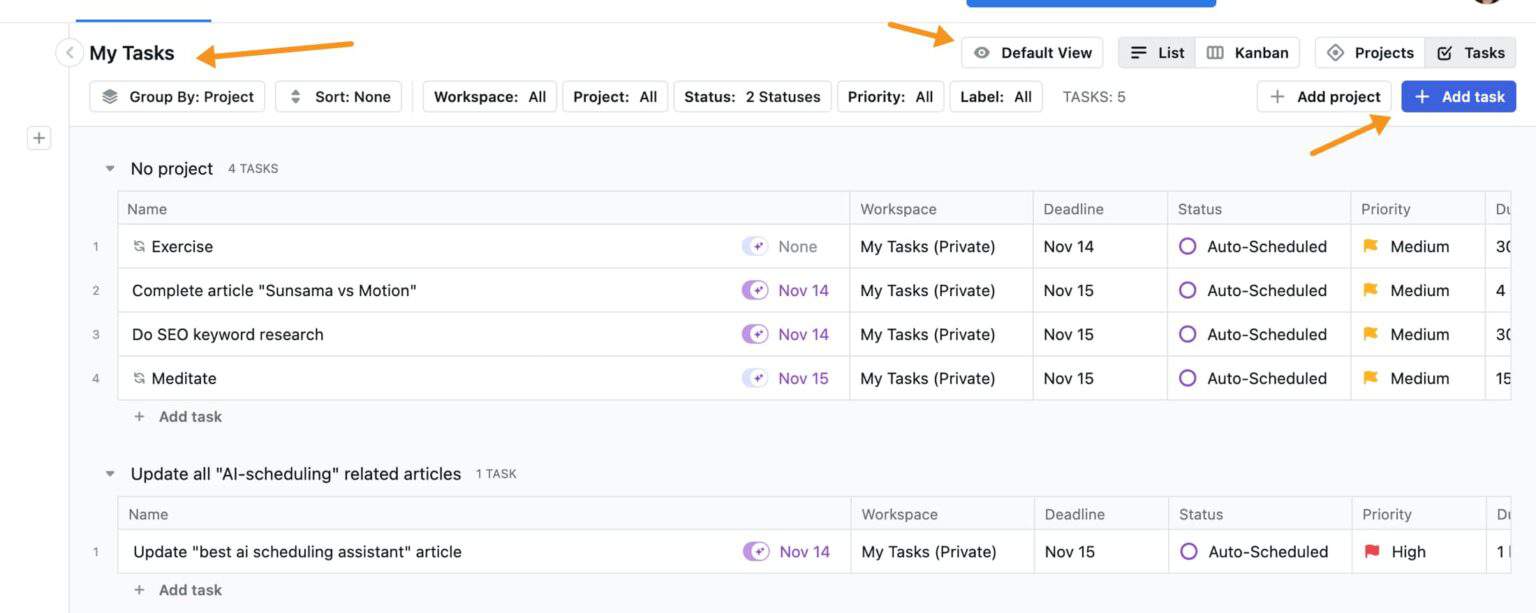Click the Add project button

click(x=1323, y=96)
